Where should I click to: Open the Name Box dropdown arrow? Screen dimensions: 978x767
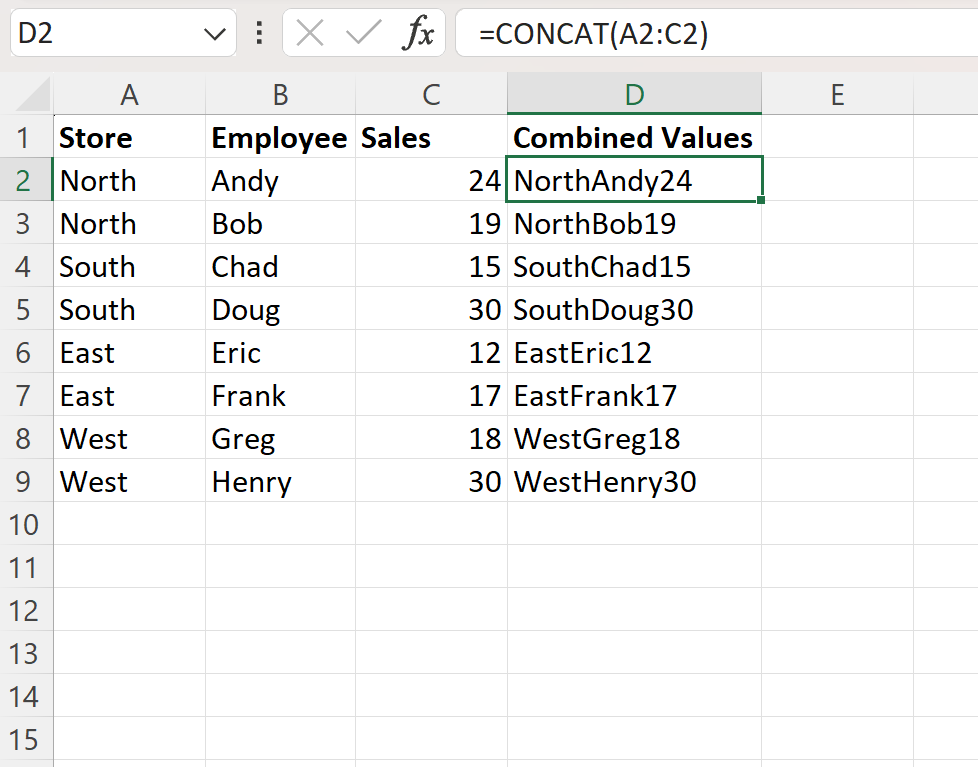[x=215, y=32]
